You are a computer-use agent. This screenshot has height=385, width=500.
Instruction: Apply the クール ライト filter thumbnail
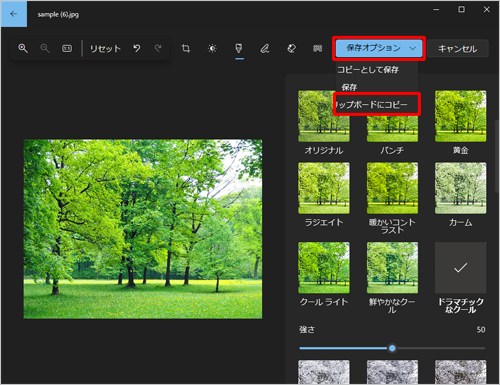coord(324,268)
